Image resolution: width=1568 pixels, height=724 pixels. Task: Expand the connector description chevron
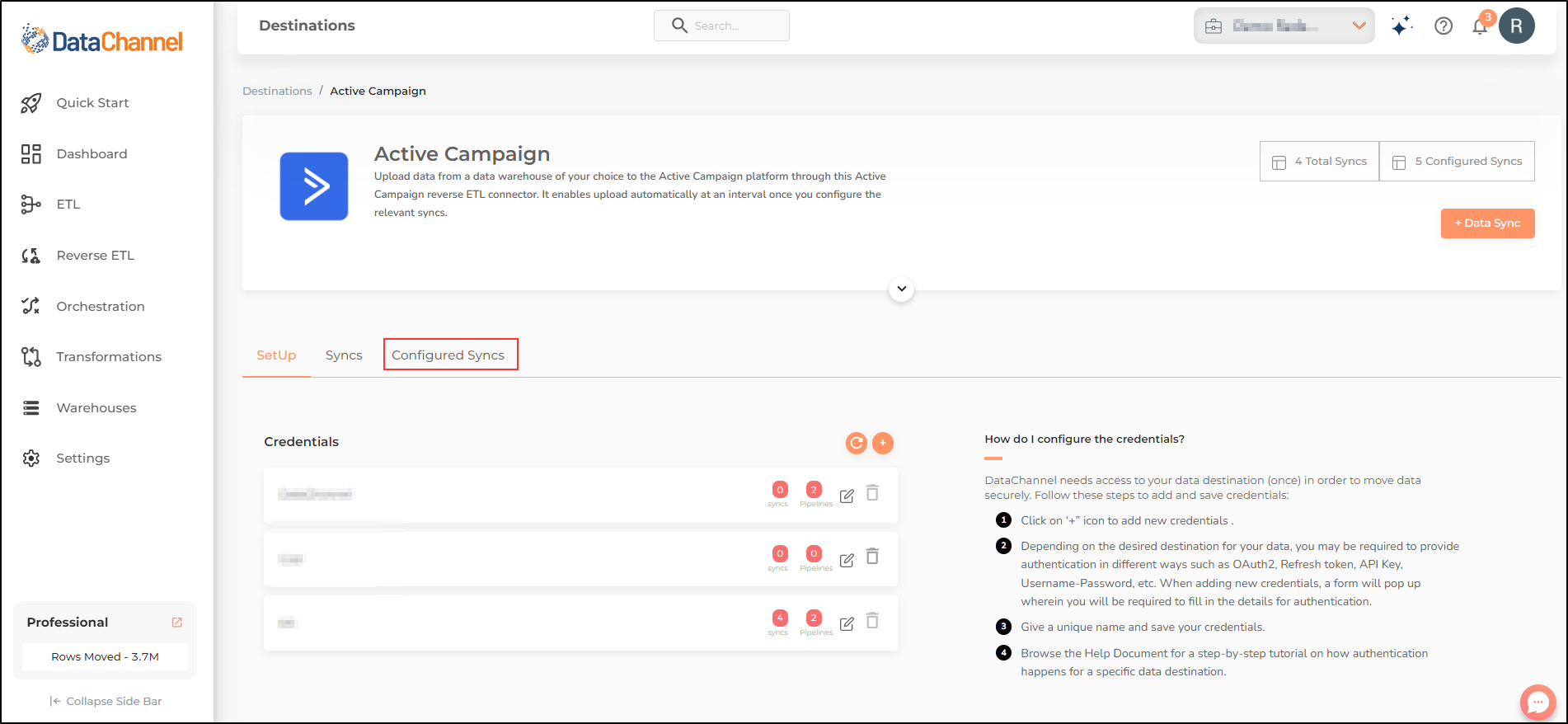pyautogui.click(x=902, y=289)
